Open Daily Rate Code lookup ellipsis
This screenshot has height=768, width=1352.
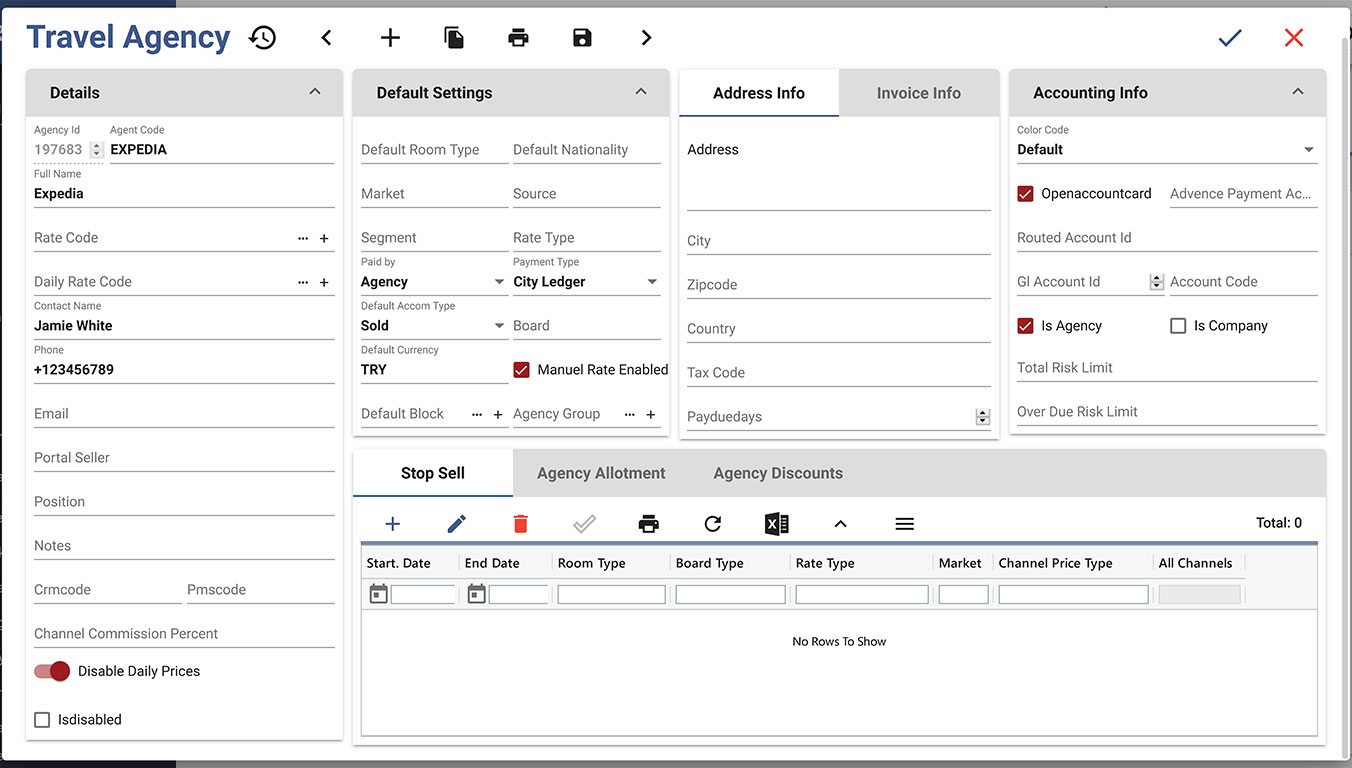click(x=303, y=283)
